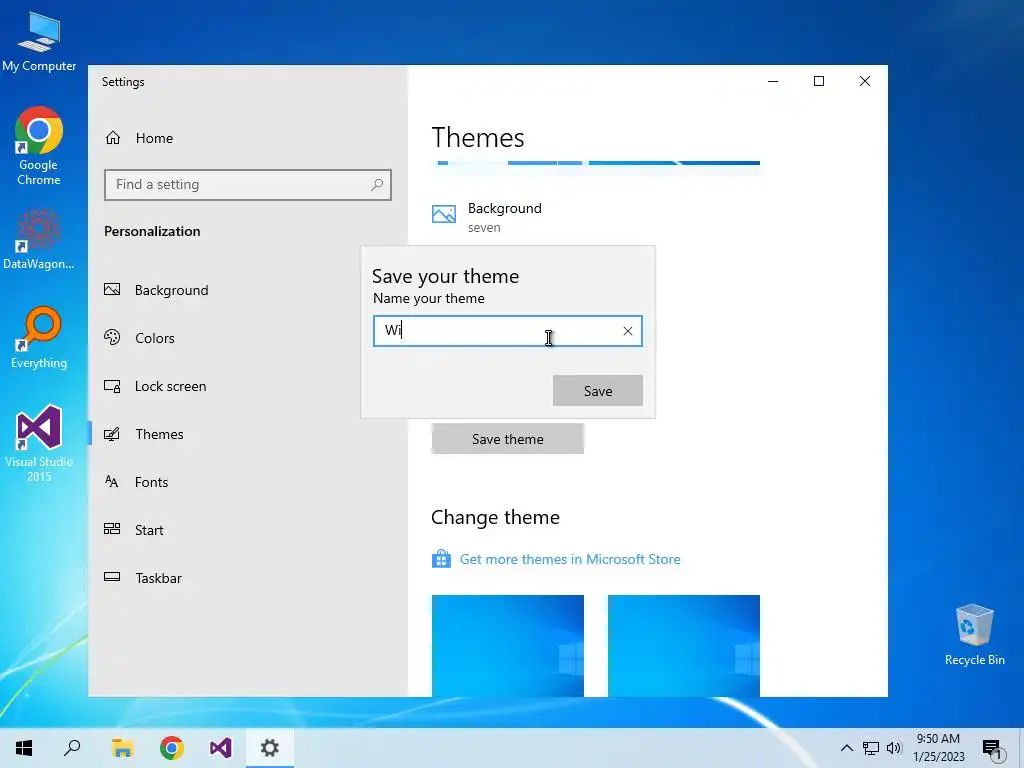Screen dimensions: 1024x768
Task: Show hidden system tray icons
Action: (x=846, y=748)
